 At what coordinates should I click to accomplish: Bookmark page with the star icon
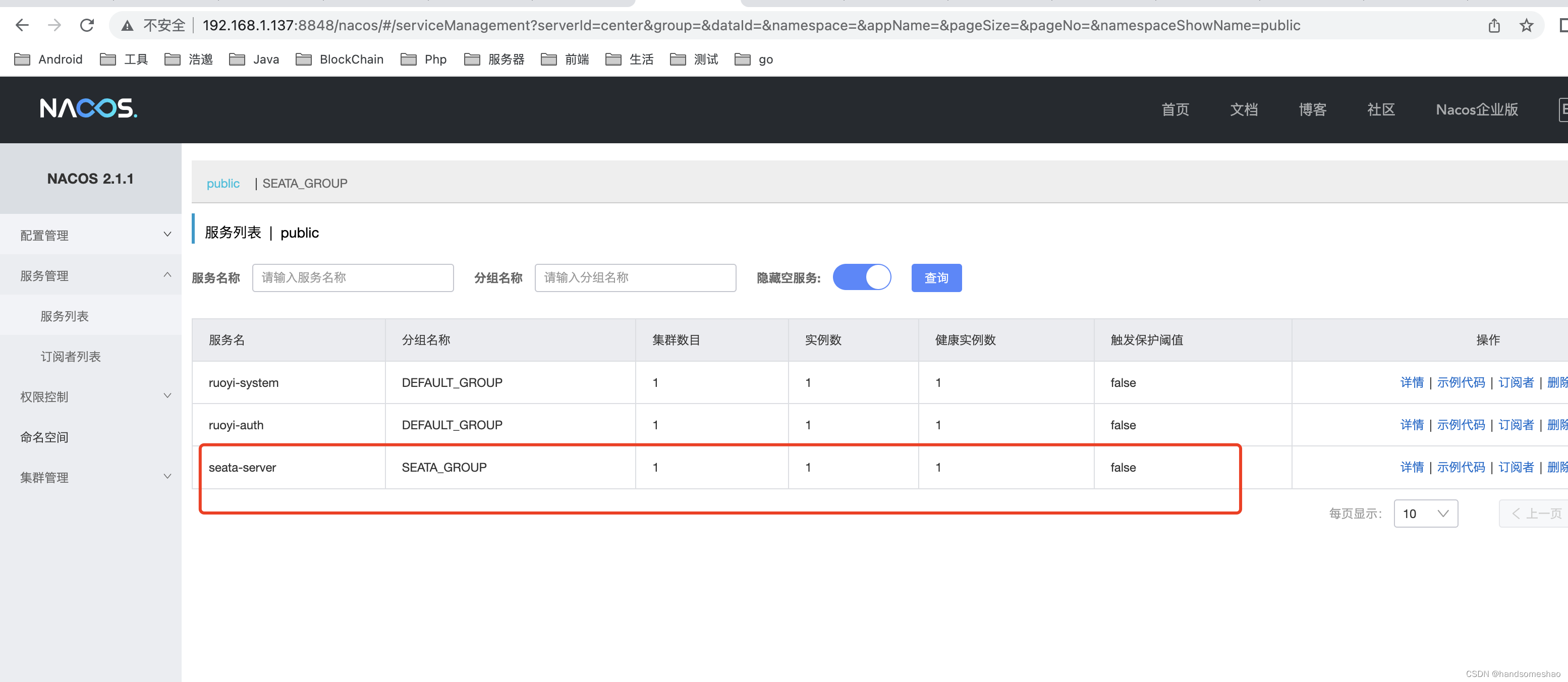click(x=1526, y=26)
